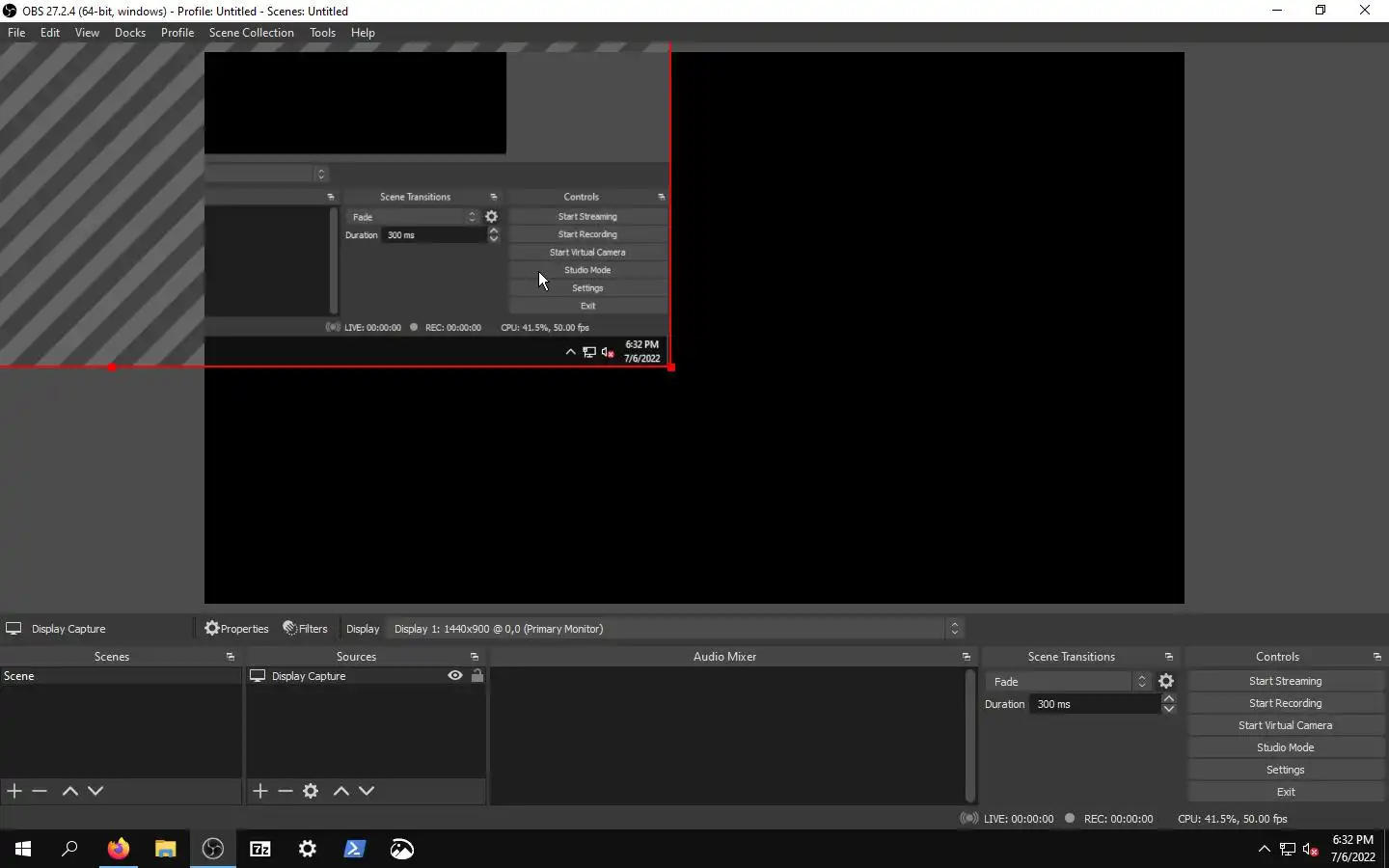Screen dimensions: 1389x868
Task: Pop out the Controls dock
Action: pyautogui.click(x=1377, y=657)
